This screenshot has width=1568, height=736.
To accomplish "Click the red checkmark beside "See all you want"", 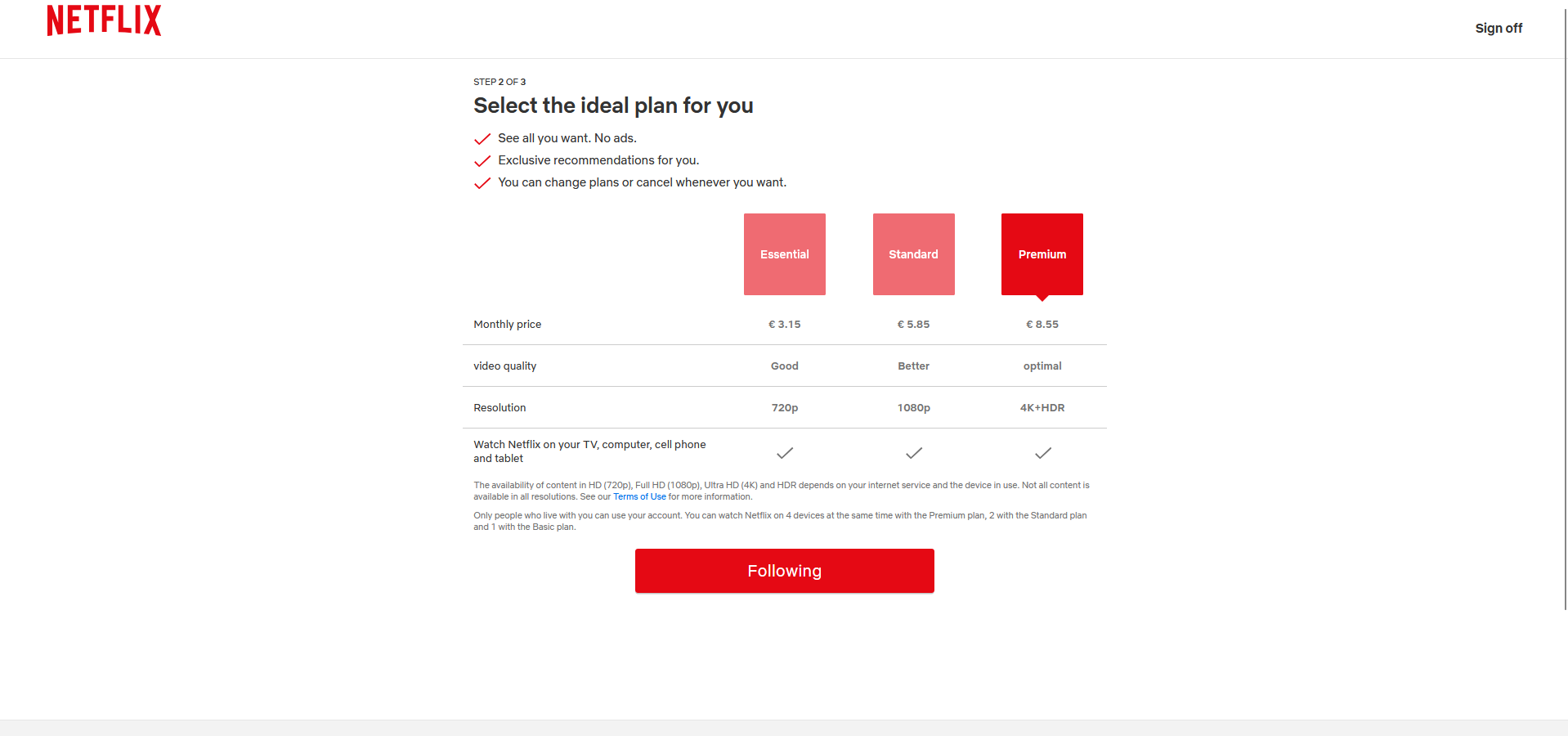I will 482,139.
